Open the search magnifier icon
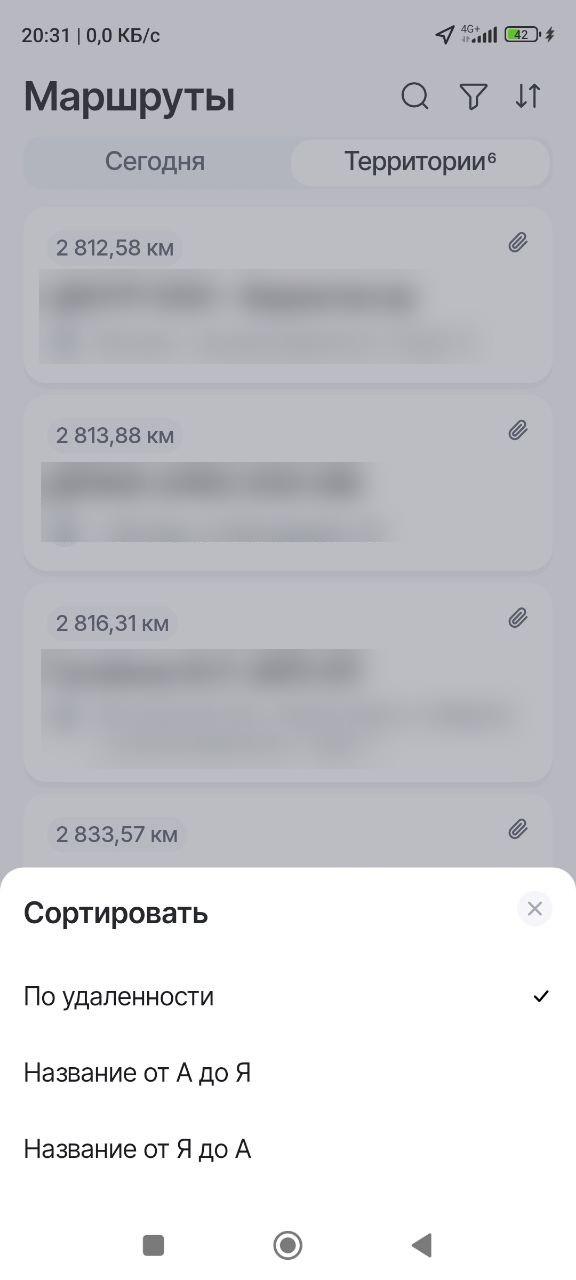This screenshot has height=1280, width=576. [x=415, y=97]
